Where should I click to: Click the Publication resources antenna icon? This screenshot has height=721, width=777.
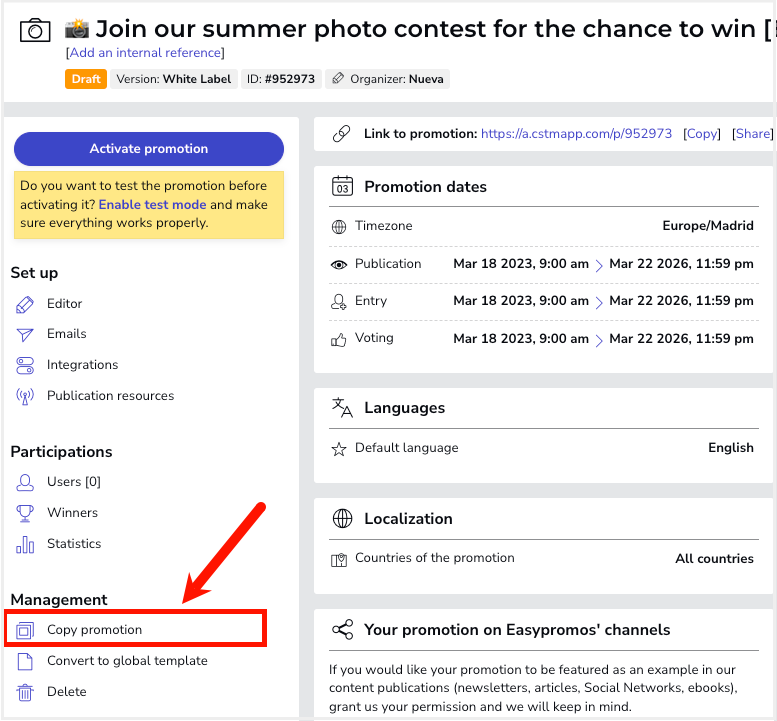click(x=25, y=396)
